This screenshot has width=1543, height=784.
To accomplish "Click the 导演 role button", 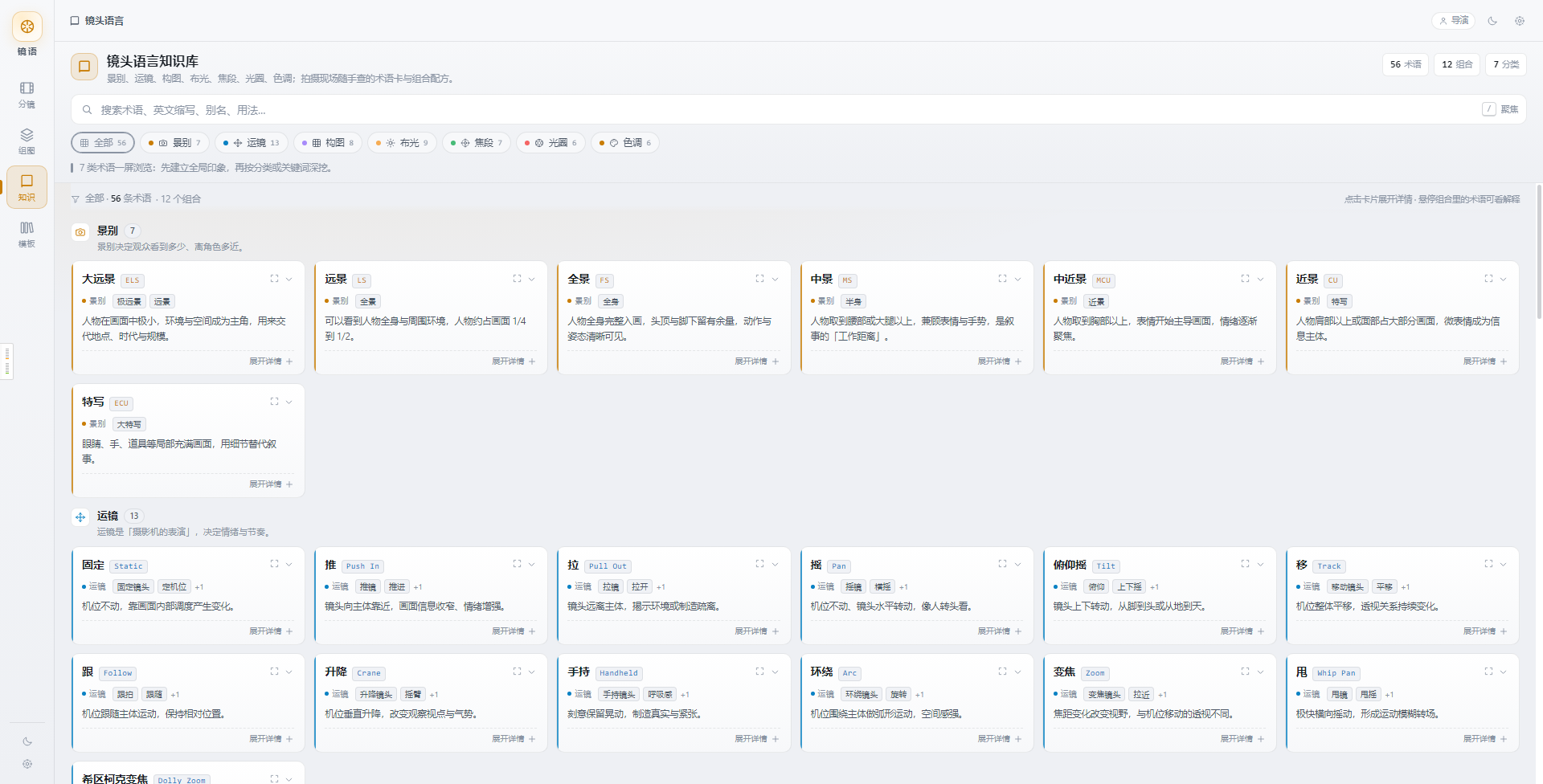I will [1453, 21].
